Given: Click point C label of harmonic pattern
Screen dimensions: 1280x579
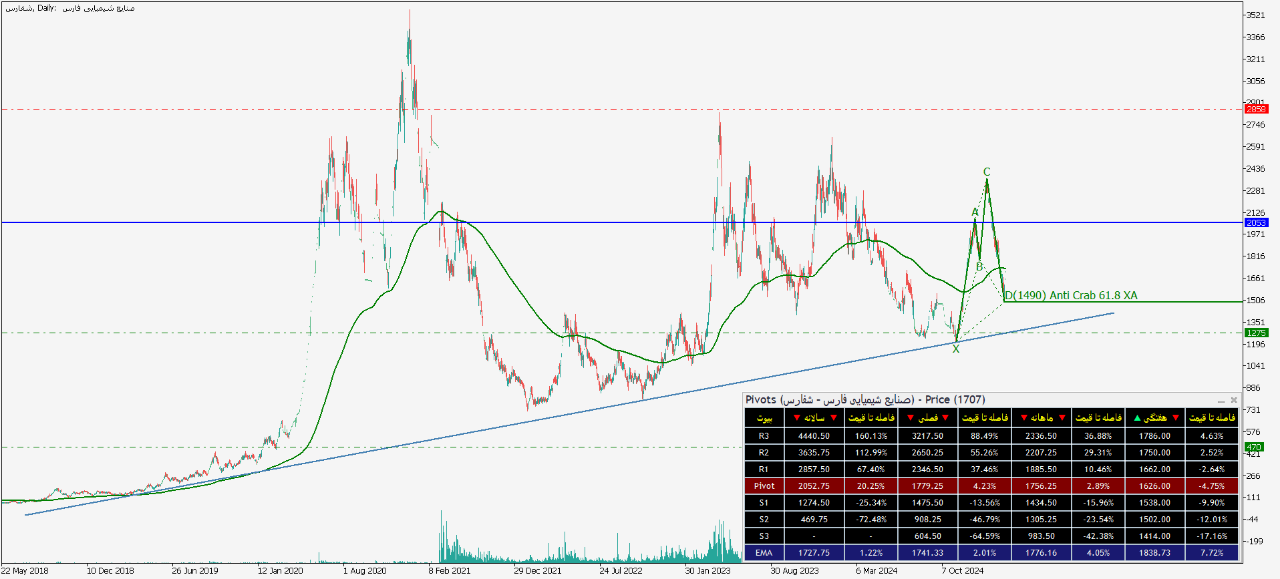Looking at the screenshot, I should tap(987, 172).
